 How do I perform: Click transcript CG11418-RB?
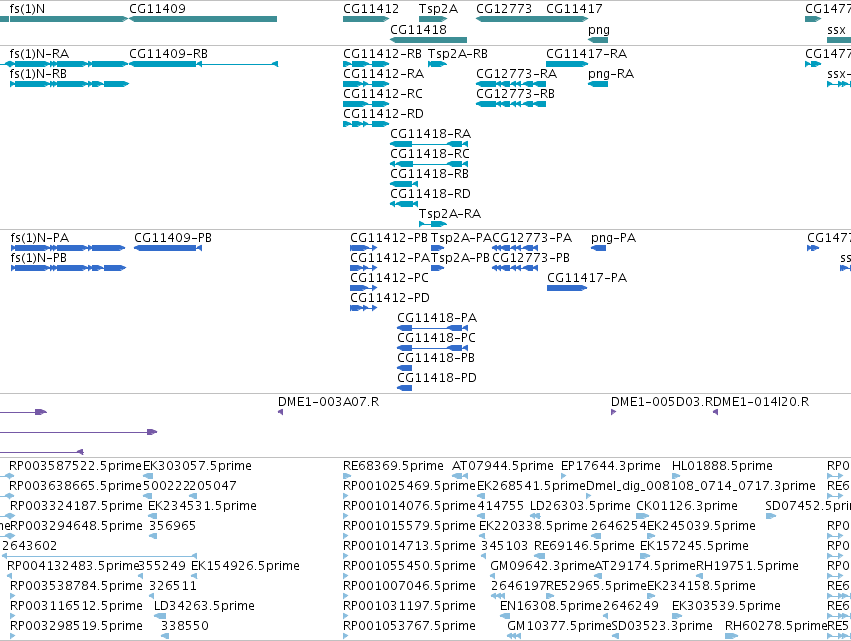tap(429, 174)
